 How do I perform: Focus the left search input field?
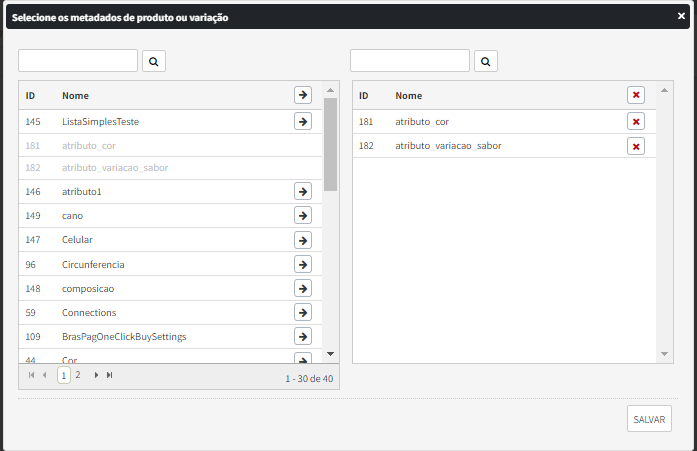click(x=78, y=60)
